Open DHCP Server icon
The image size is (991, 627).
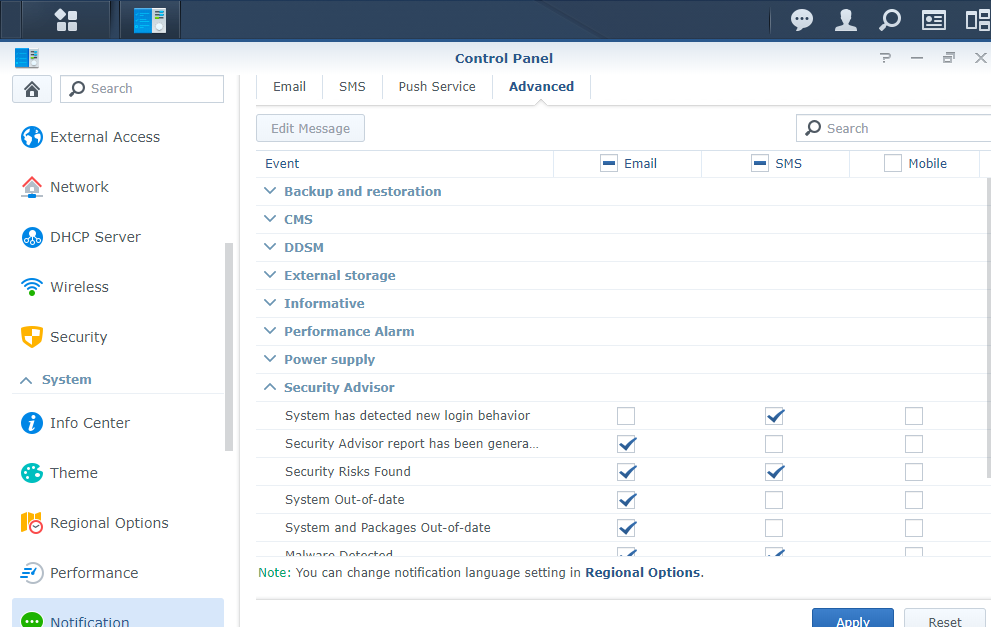32,237
